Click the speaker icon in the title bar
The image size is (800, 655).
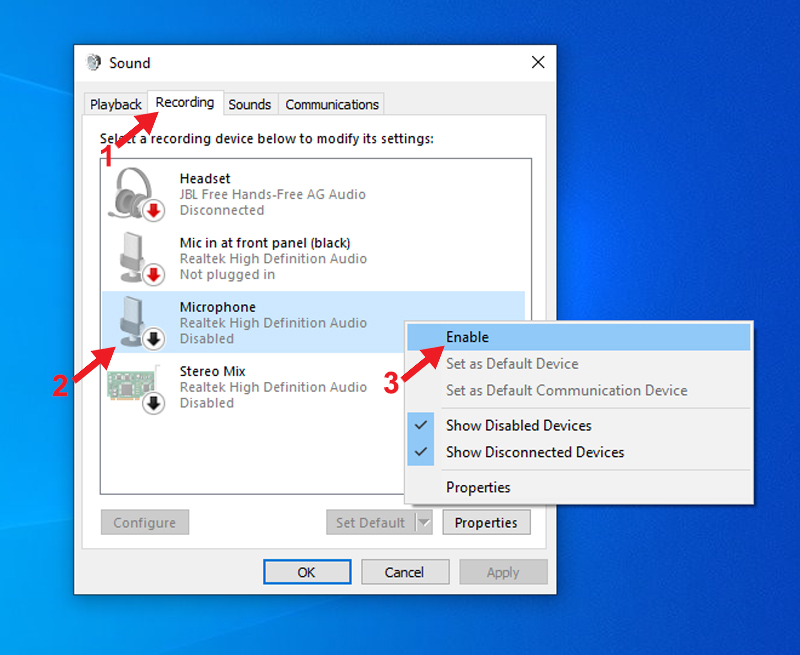coord(95,62)
